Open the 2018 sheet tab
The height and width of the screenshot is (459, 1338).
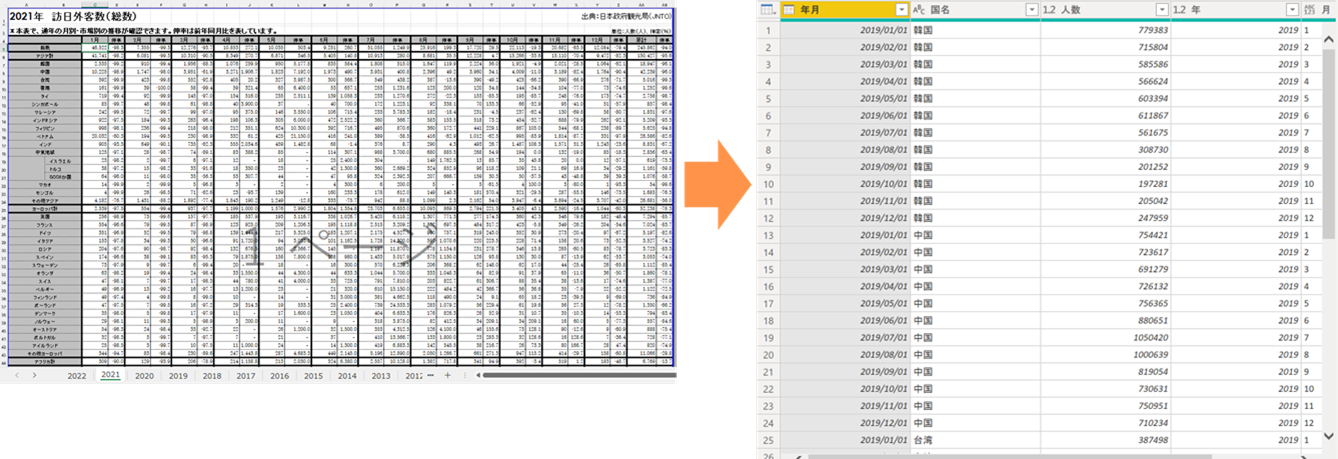[212, 376]
